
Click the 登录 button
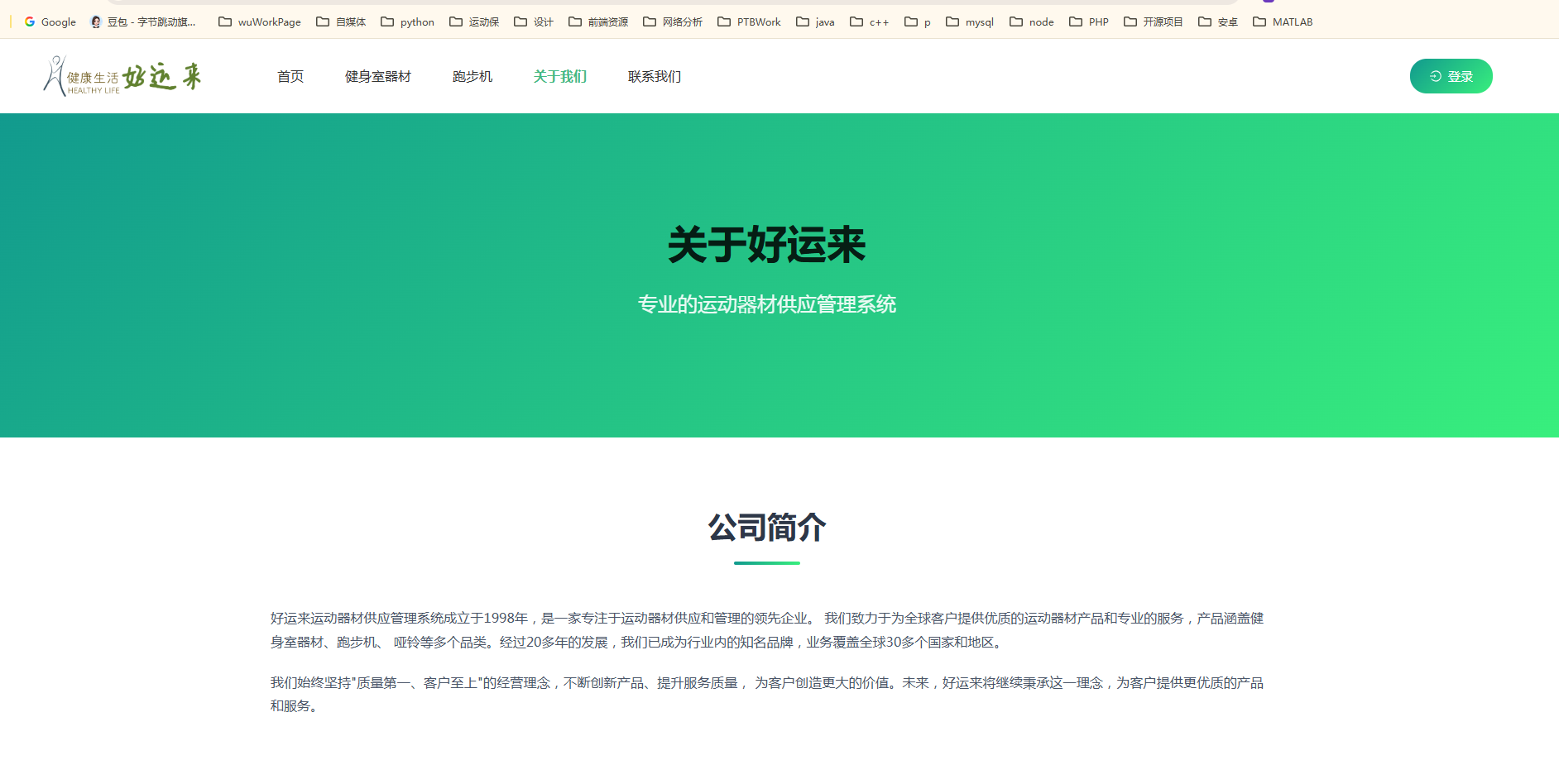click(x=1451, y=75)
